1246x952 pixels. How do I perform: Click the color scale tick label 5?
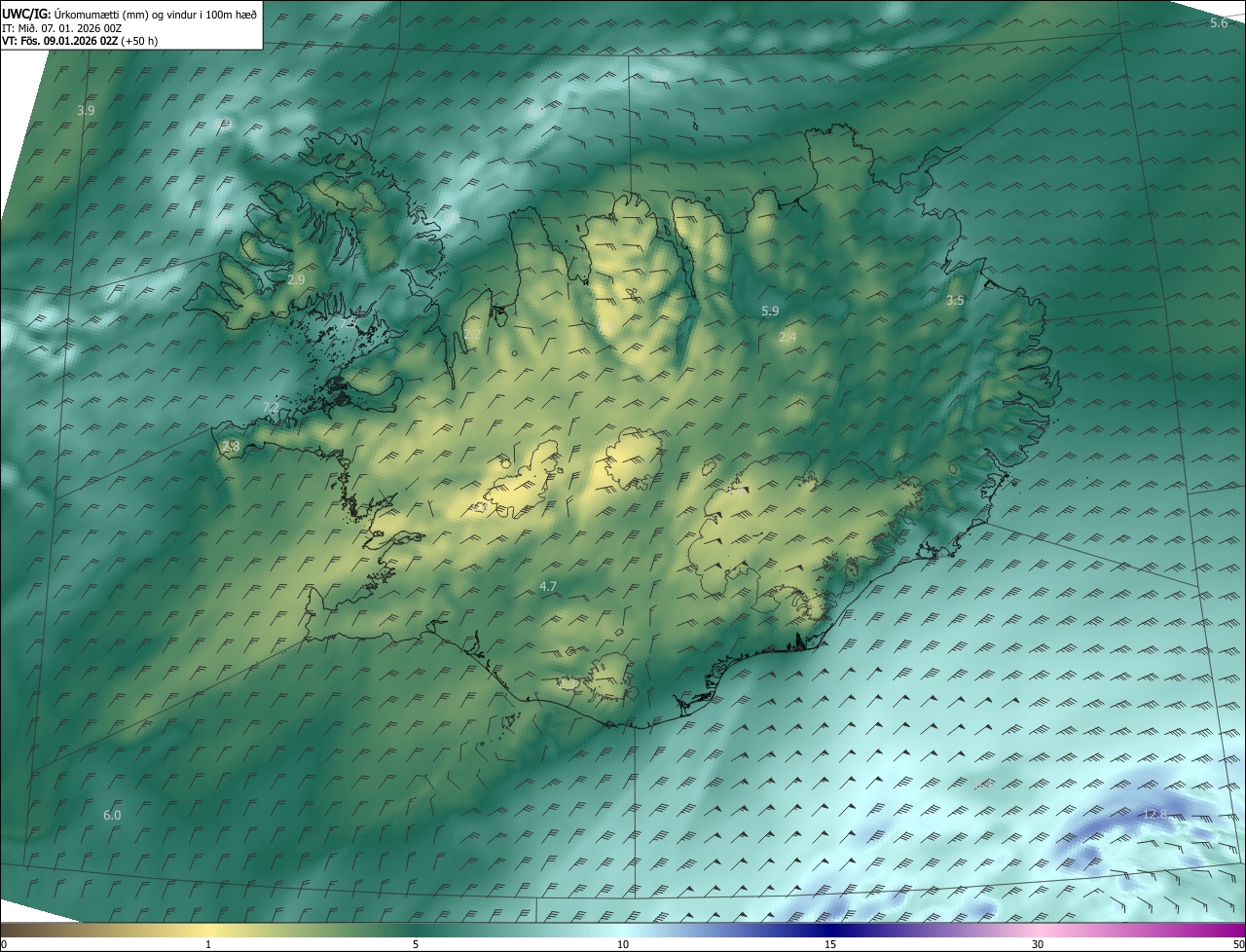[416, 945]
